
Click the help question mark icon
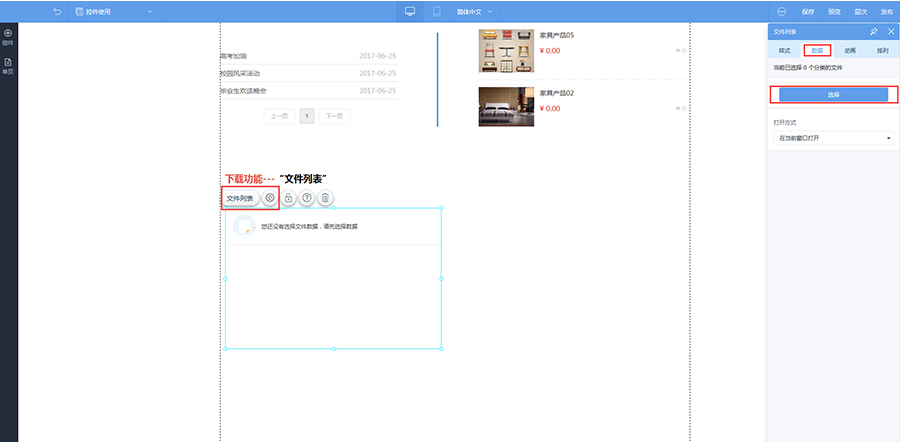tap(307, 198)
